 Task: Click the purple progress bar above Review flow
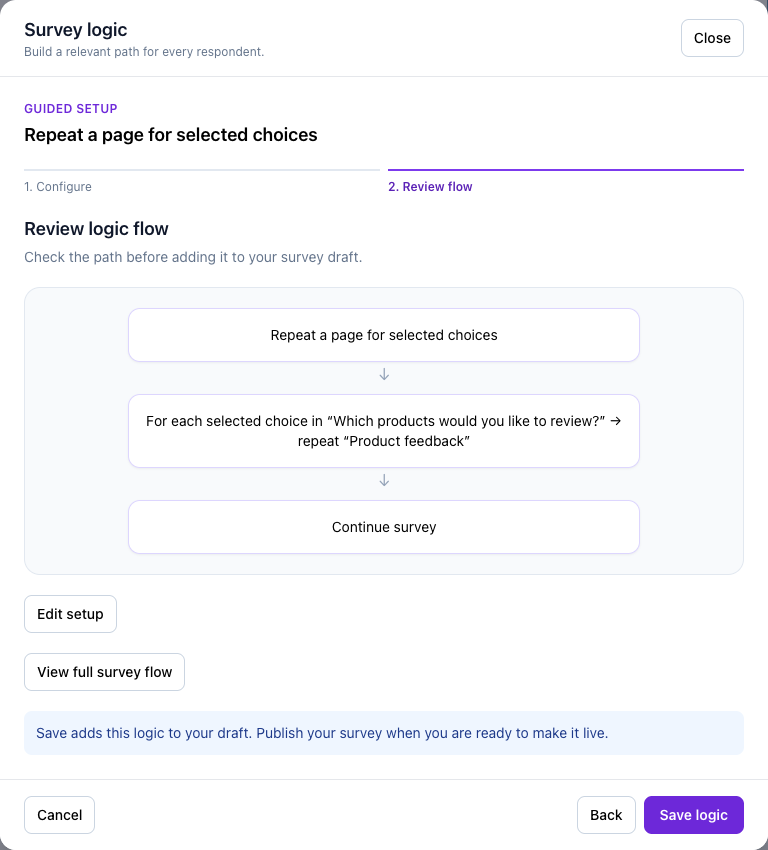coord(565,170)
